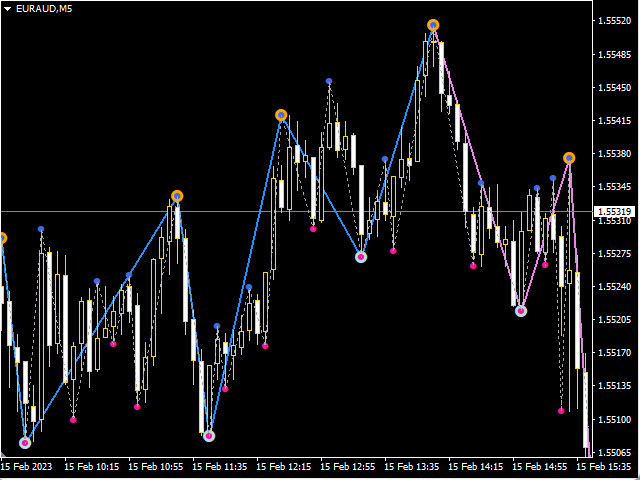Click the 15 Feb 14:15 time label

(x=476, y=466)
